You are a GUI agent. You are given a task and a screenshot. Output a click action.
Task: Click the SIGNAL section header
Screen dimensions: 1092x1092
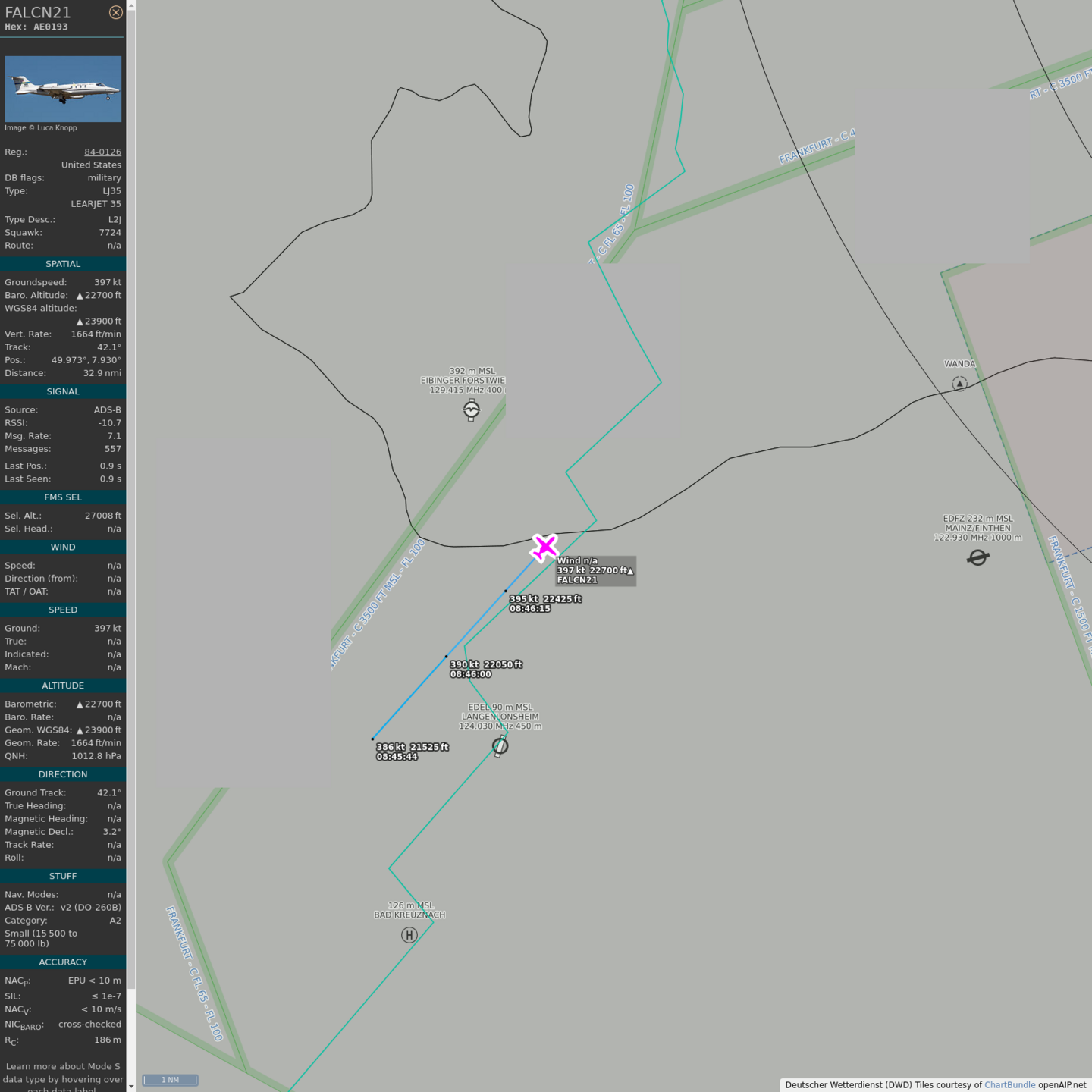pos(63,391)
